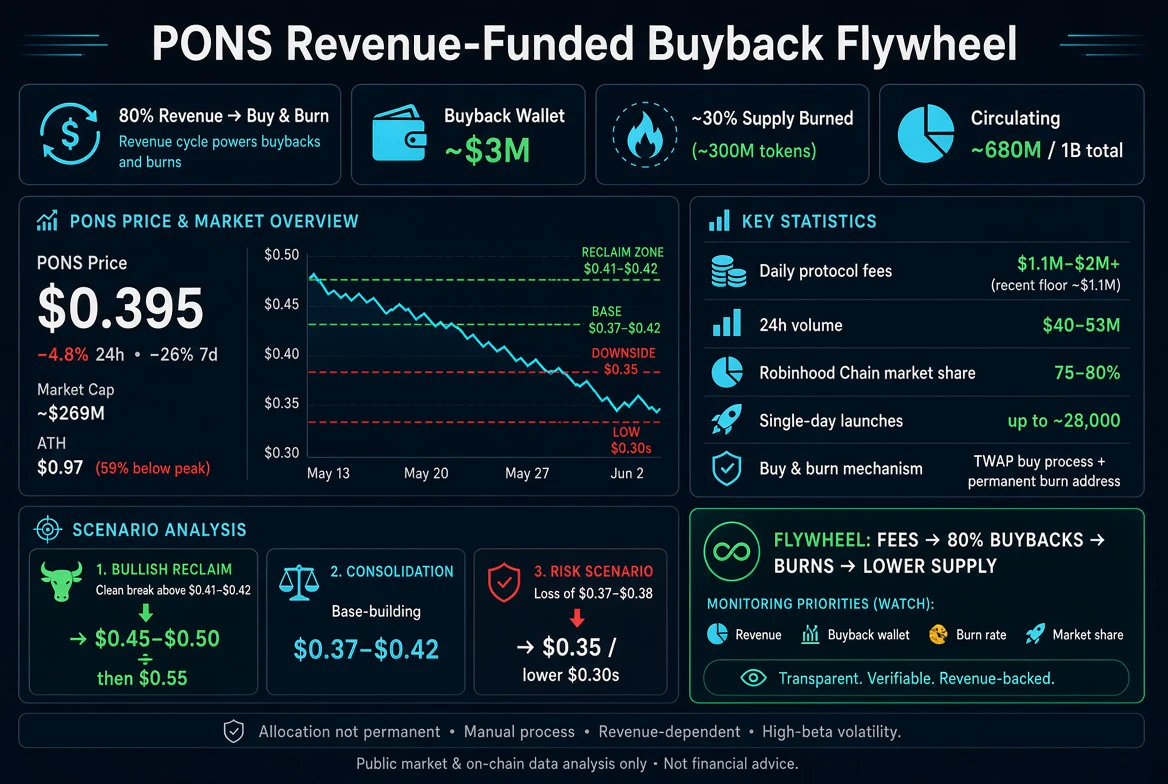
Task: Click the Buyback Wallet icon
Action: tap(399, 133)
